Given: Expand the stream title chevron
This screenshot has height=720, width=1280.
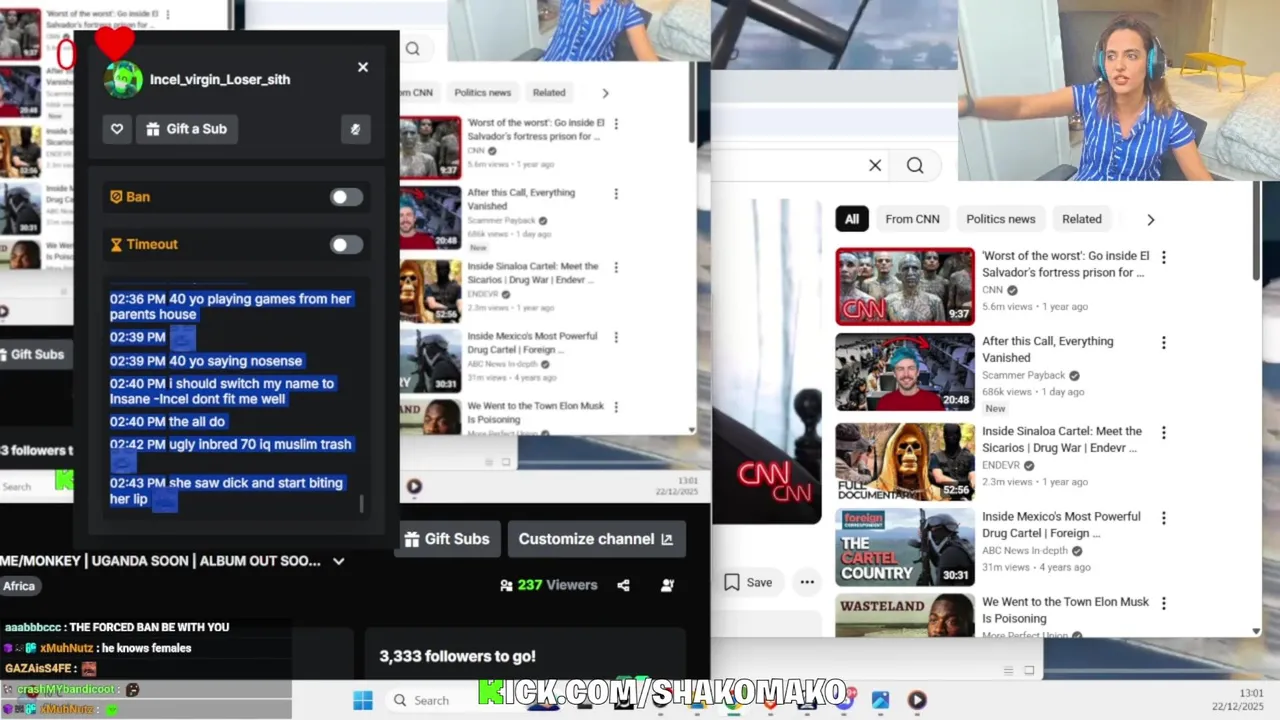Looking at the screenshot, I should click(x=339, y=561).
